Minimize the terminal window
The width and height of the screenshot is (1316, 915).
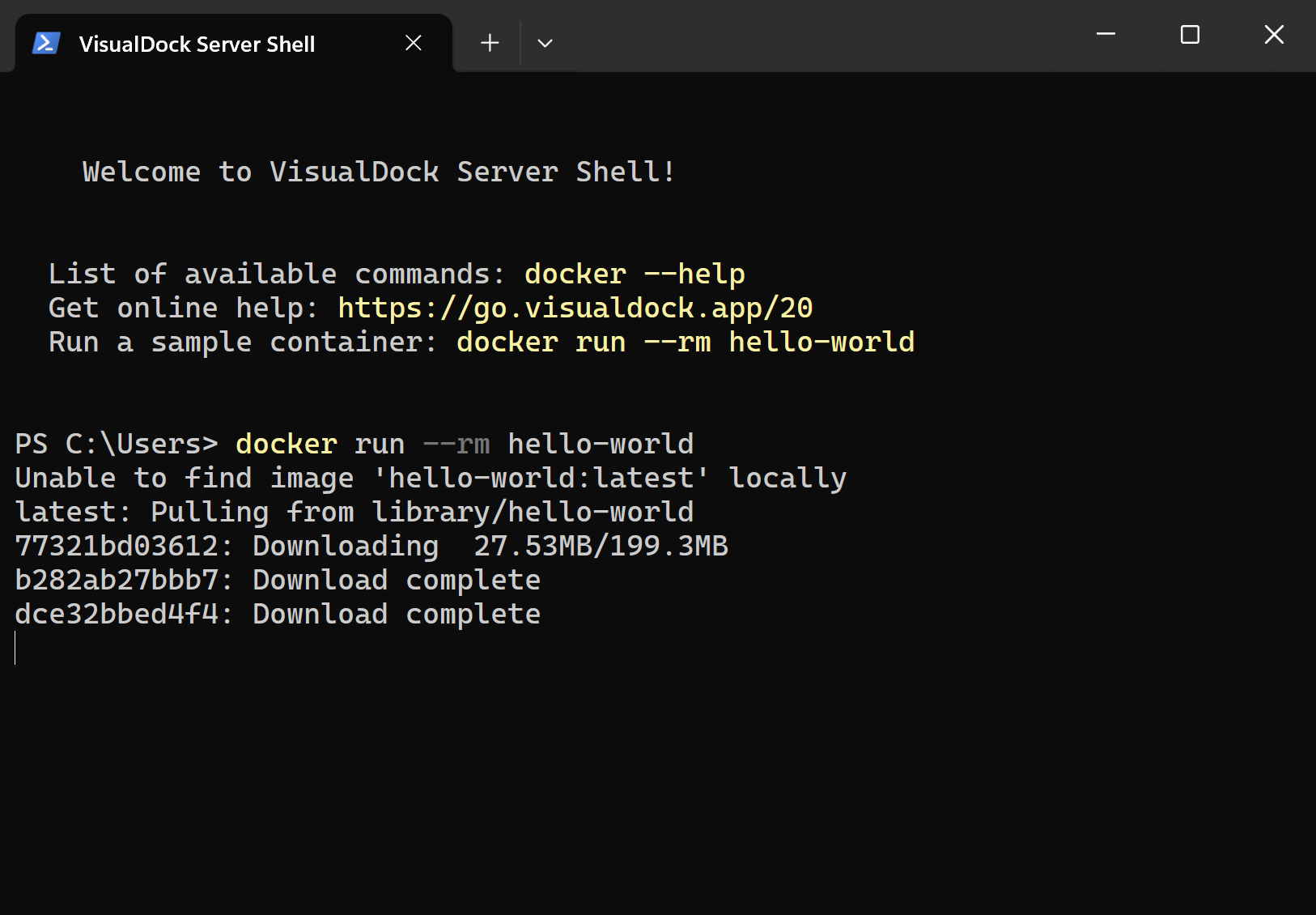coord(1106,34)
